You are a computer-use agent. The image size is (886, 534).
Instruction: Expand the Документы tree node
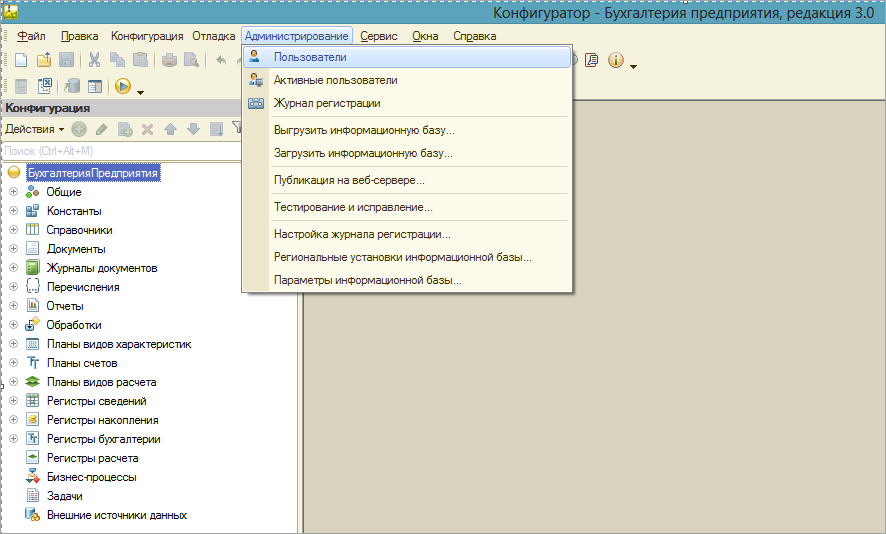pos(13,249)
